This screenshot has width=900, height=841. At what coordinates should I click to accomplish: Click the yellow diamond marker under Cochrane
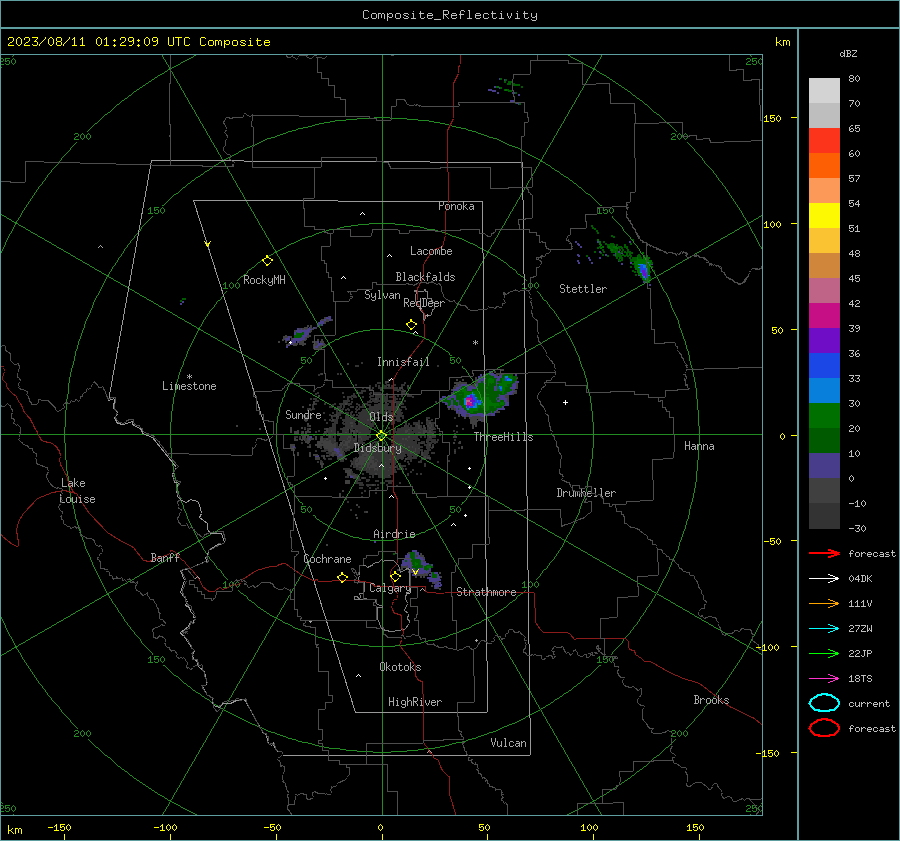[x=342, y=578]
